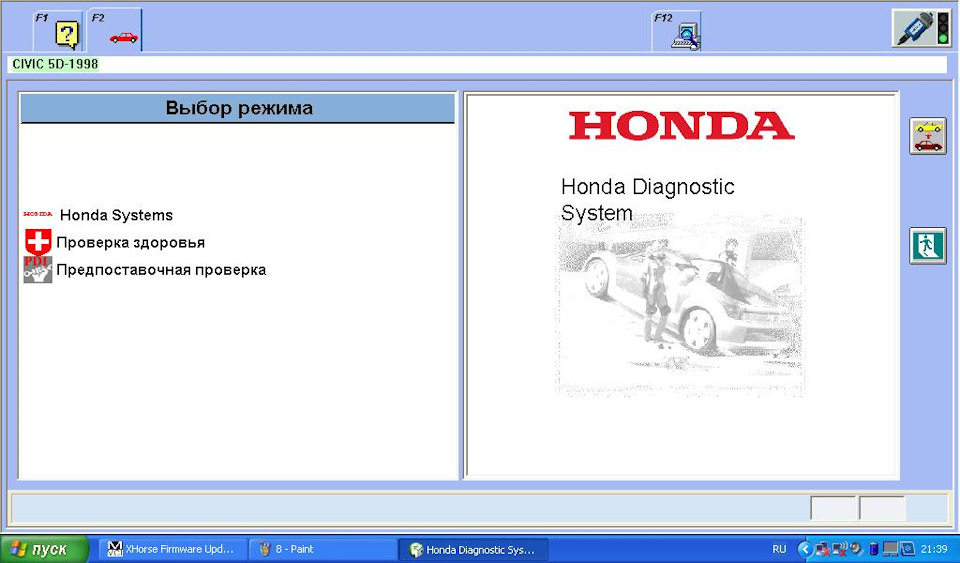Select Предпоставочная проверка mode
Image resolution: width=960 pixels, height=563 pixels.
pyautogui.click(x=161, y=270)
